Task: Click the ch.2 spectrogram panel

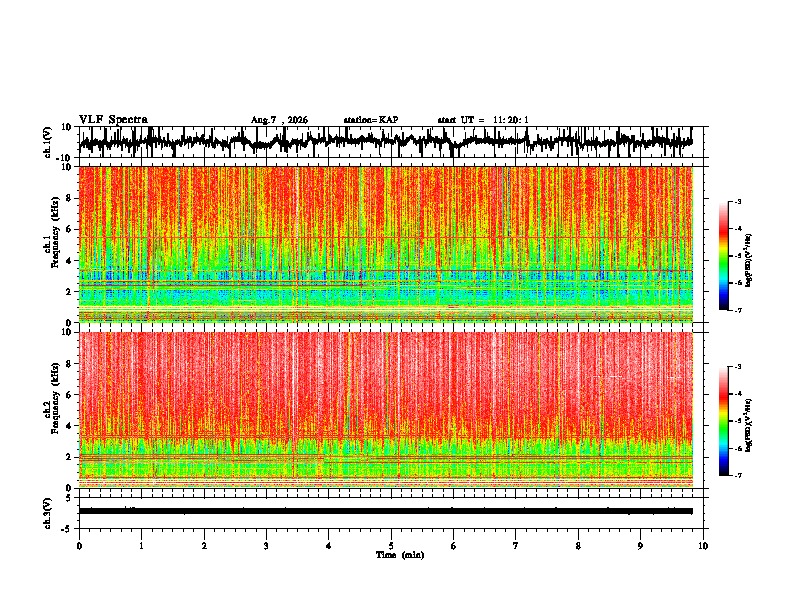Action: point(386,410)
